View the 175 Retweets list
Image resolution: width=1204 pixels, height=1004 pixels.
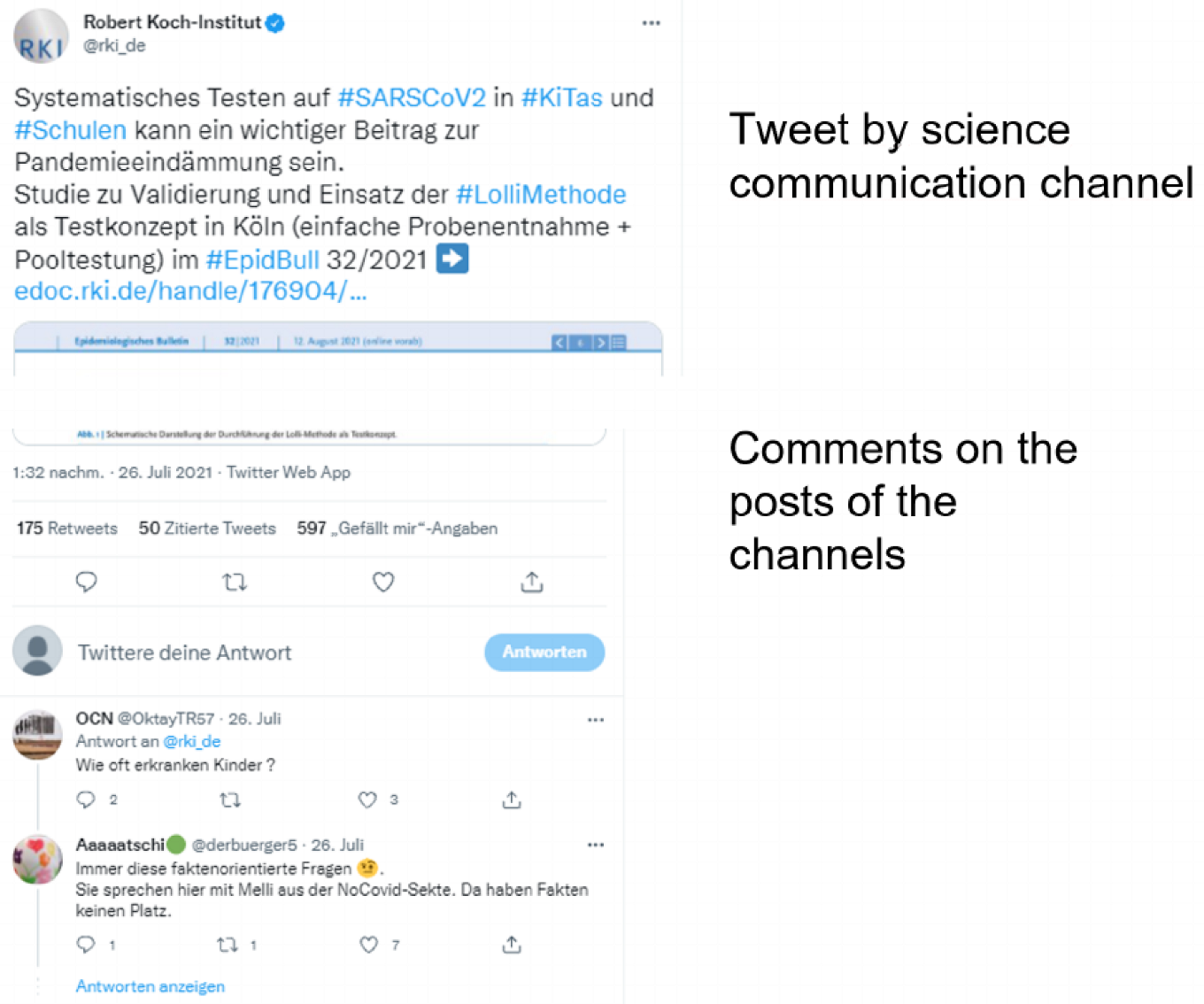[x=67, y=529]
